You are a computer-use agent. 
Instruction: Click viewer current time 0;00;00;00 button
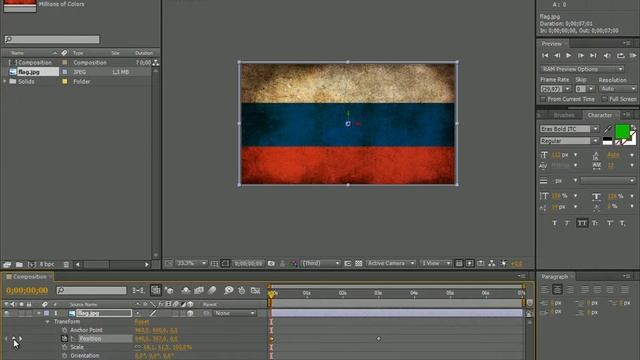coord(249,264)
